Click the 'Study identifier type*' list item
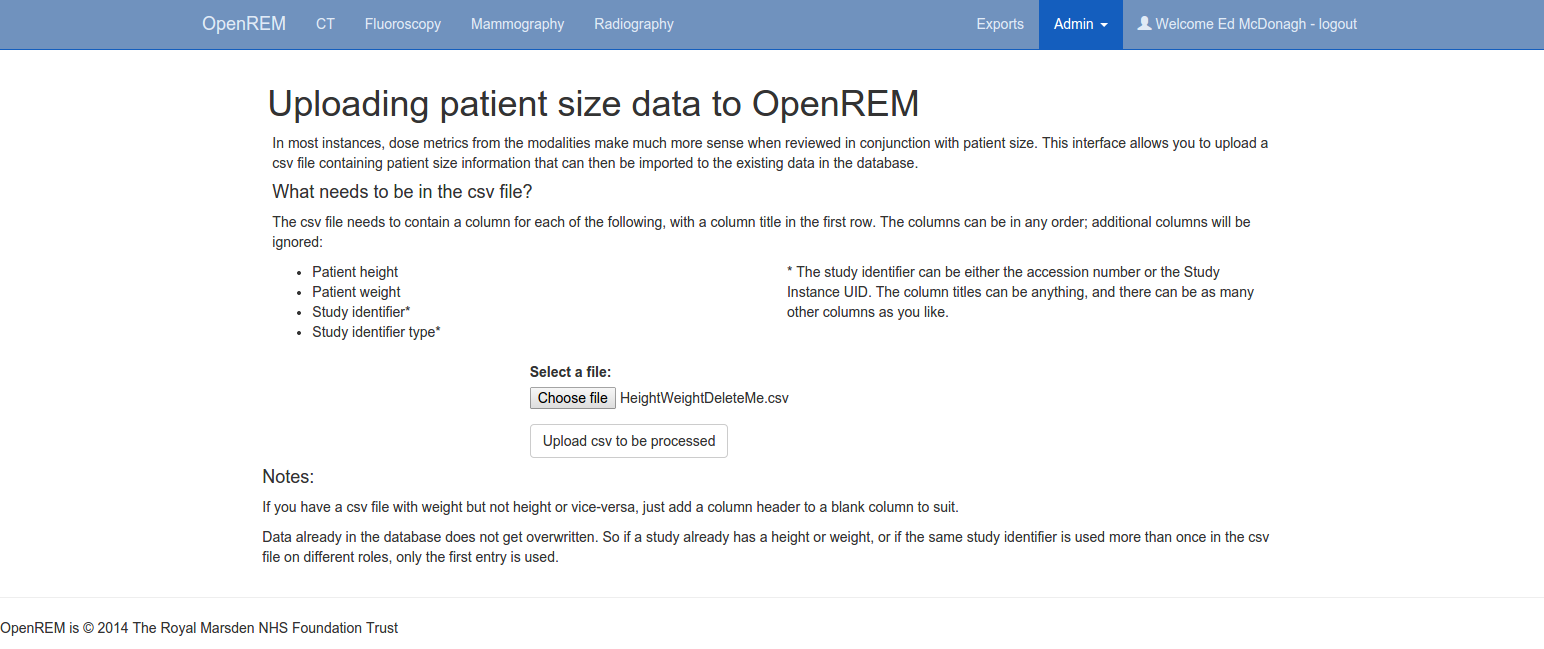Image resolution: width=1544 pixels, height=649 pixels. click(376, 332)
